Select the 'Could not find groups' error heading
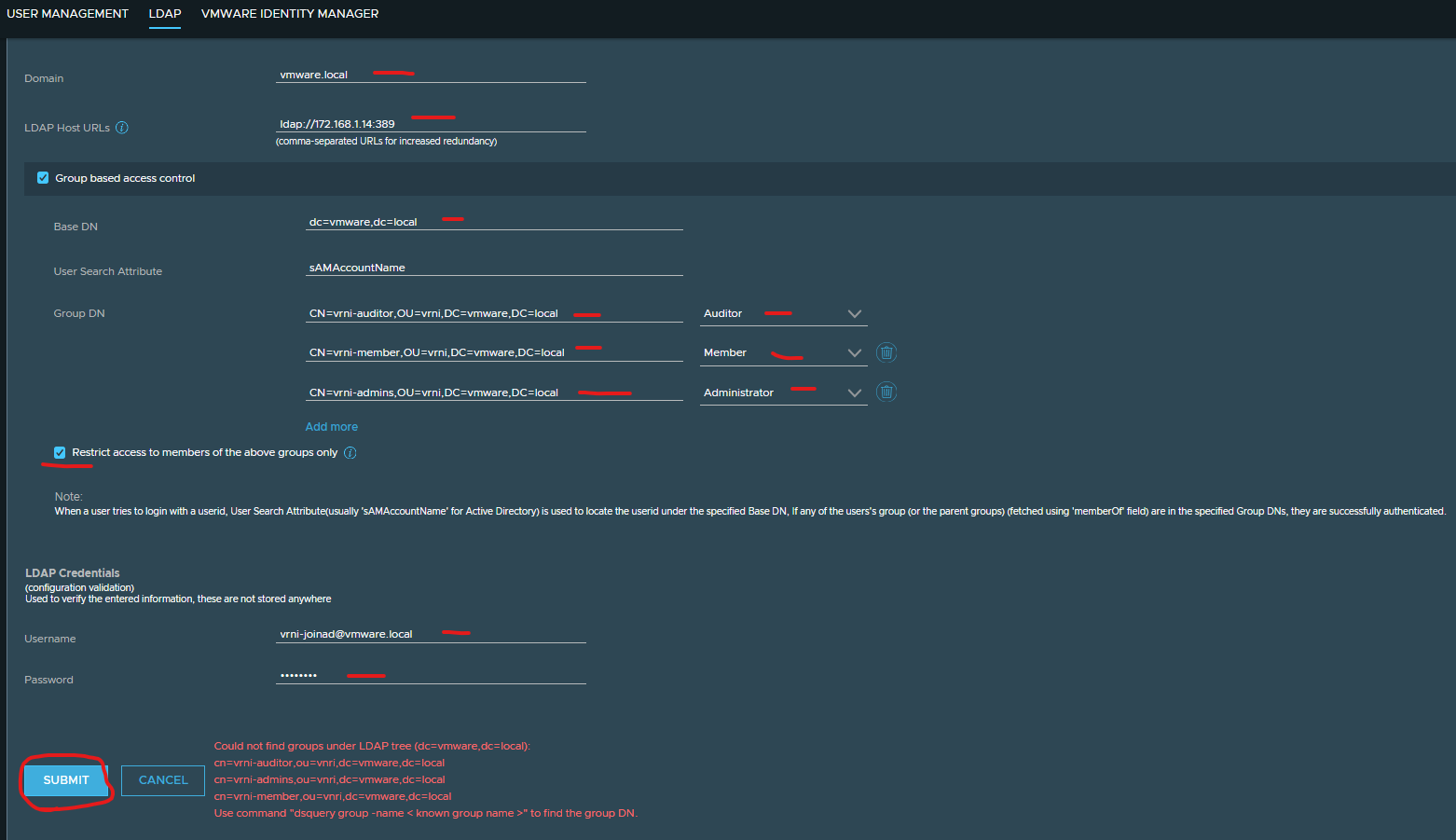The height and width of the screenshot is (840, 1456). coord(372,746)
